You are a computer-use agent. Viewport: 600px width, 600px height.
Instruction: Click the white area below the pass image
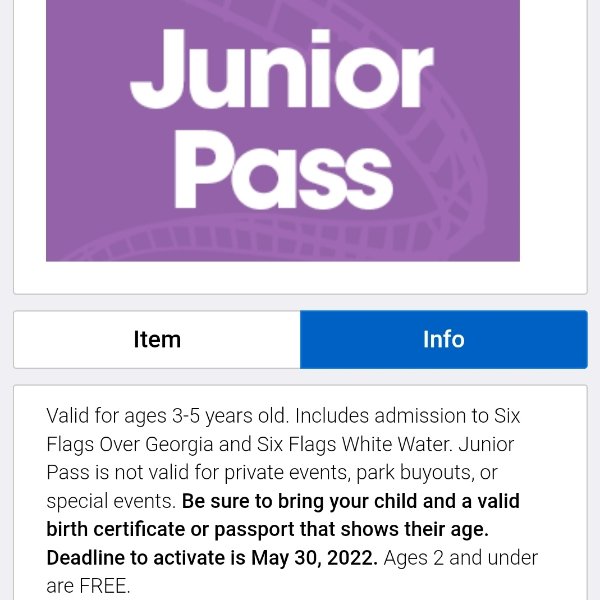pos(300,277)
